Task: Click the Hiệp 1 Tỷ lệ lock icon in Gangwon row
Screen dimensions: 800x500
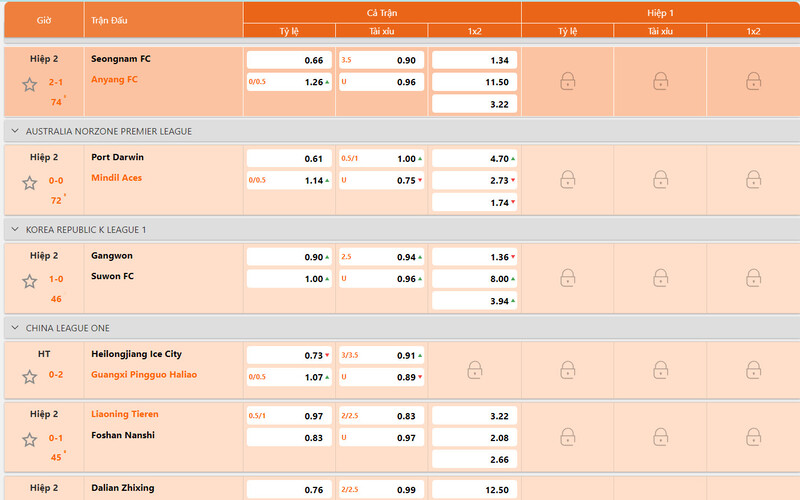Action: [x=567, y=278]
